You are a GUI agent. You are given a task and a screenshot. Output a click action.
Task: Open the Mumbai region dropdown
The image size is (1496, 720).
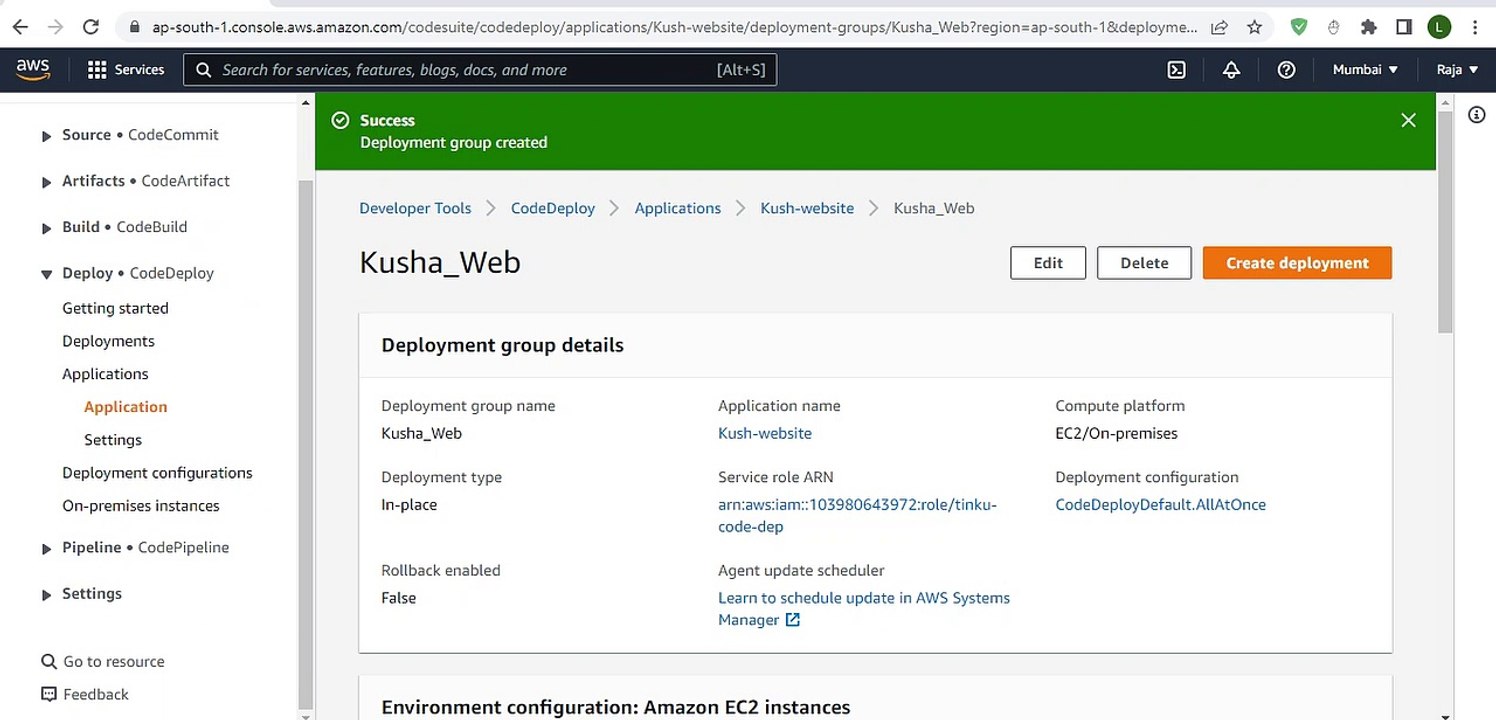(1365, 70)
